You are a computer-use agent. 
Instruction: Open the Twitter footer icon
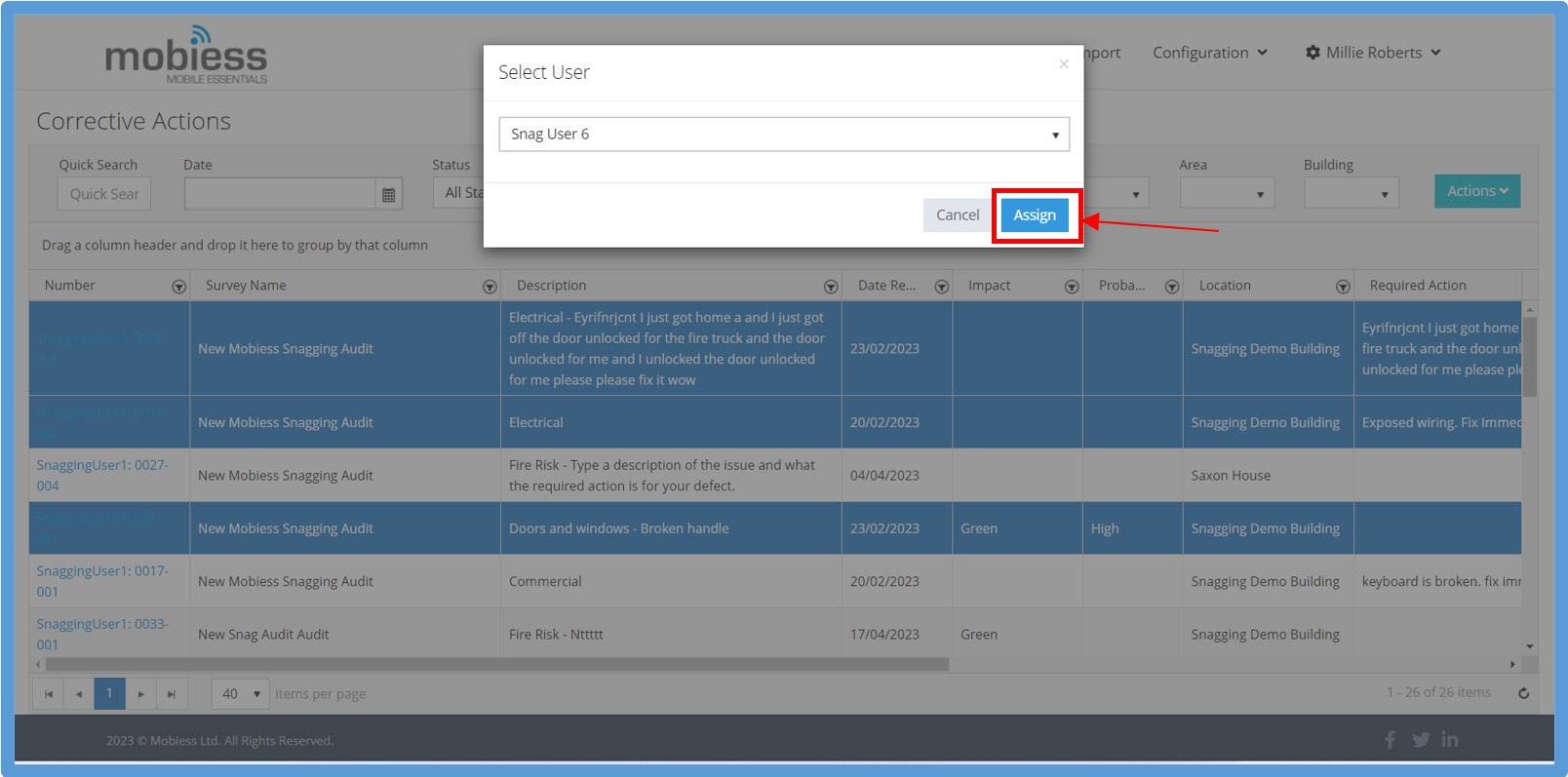point(1421,740)
